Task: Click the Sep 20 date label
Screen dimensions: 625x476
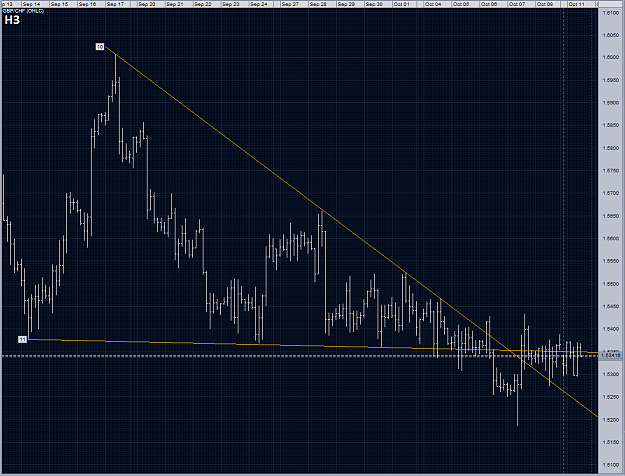Action: [x=147, y=4]
